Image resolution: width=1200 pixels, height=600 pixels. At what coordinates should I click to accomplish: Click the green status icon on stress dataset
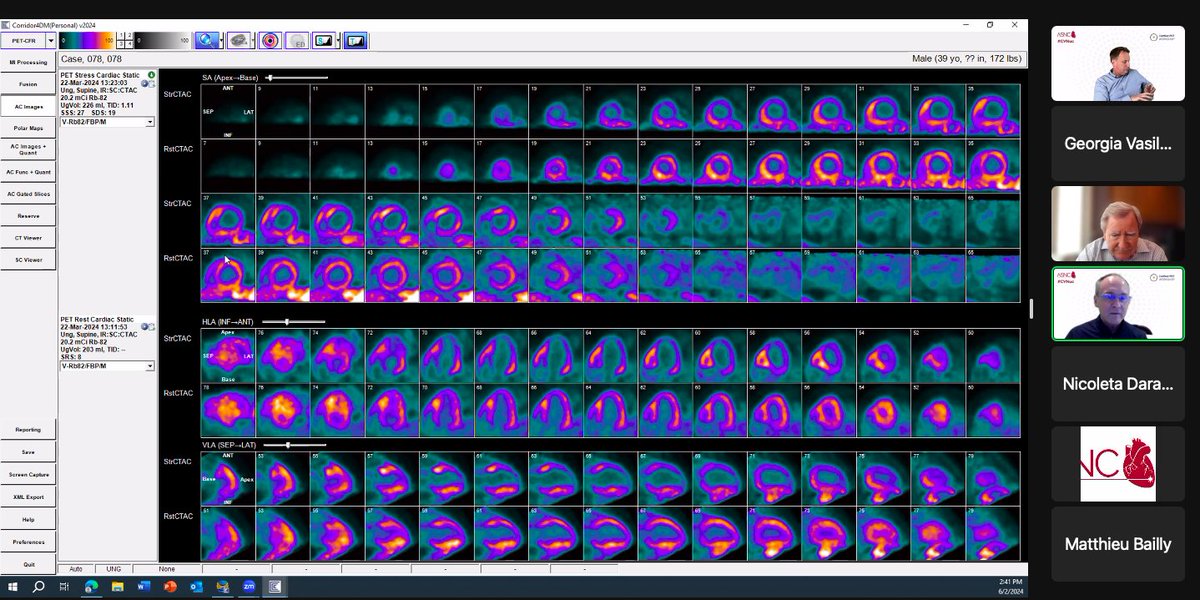click(x=151, y=75)
